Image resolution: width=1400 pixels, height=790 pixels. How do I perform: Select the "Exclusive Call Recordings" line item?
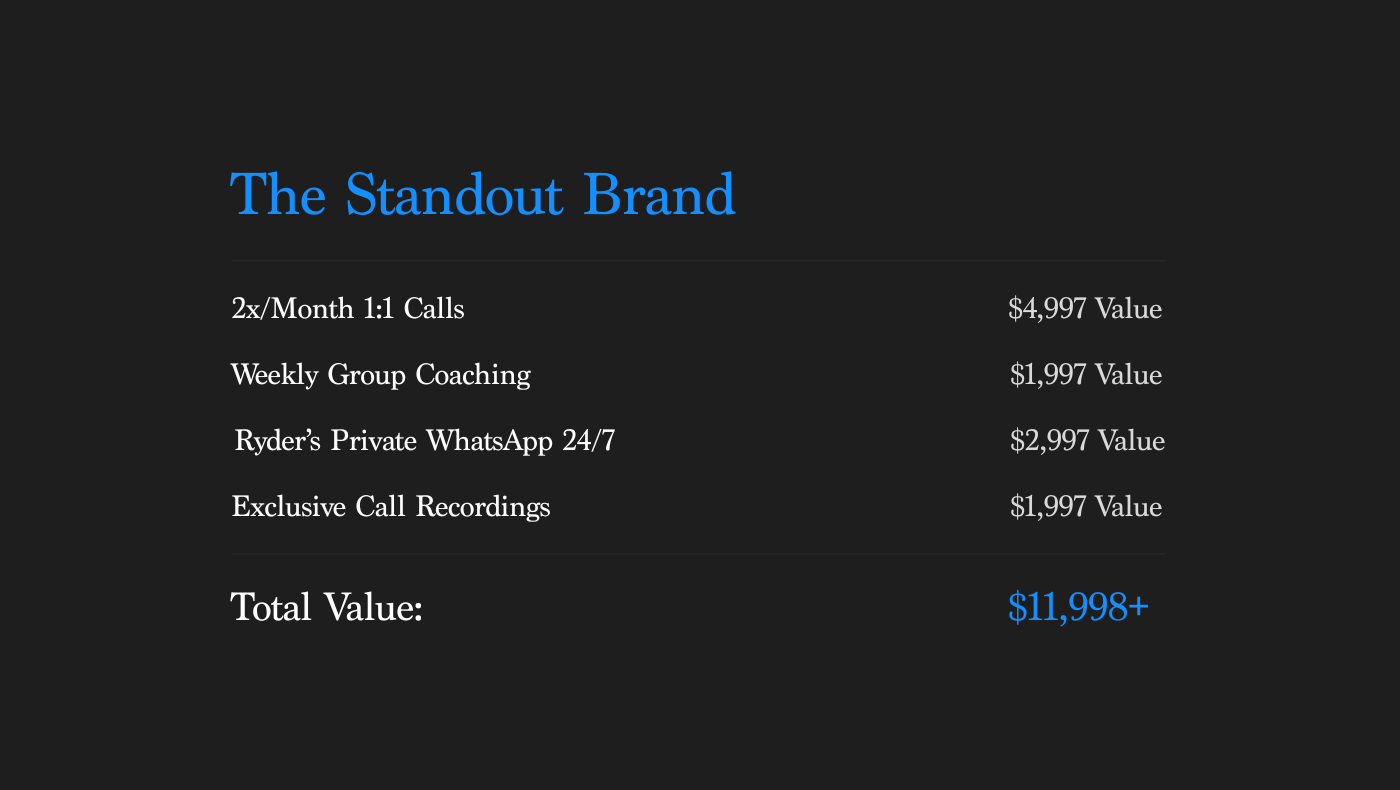(x=391, y=507)
